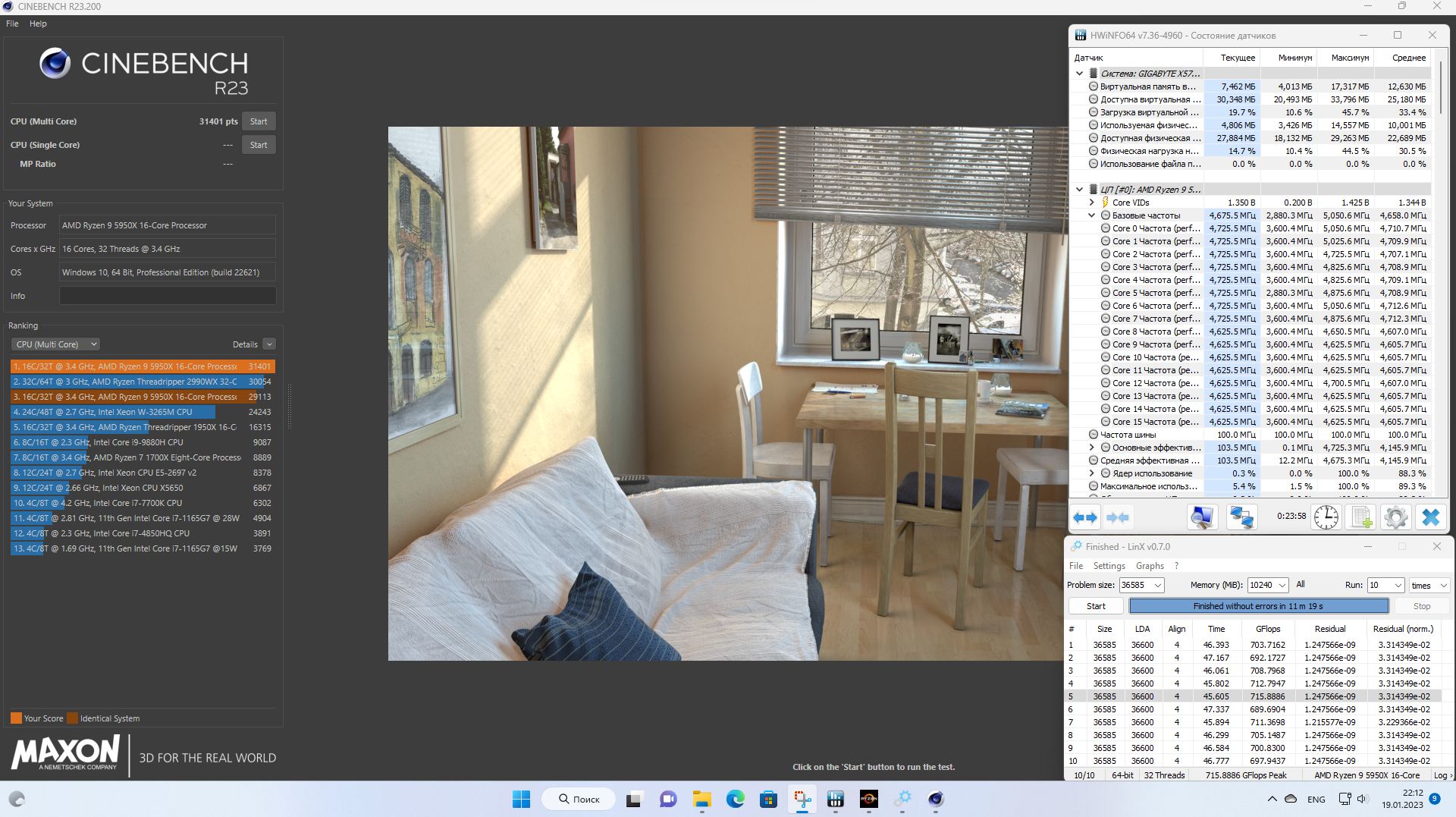Open LinX Graphs menu
Viewport: 1456px width, 817px height.
(x=1150, y=566)
